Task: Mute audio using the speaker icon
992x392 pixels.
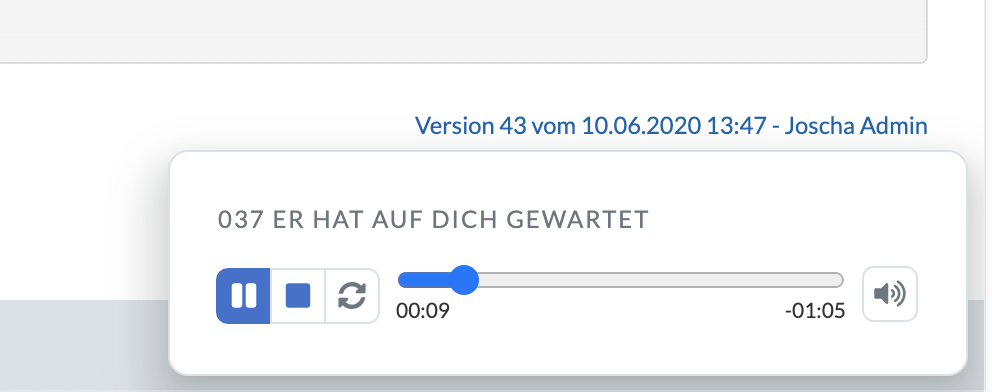Action: pos(890,294)
